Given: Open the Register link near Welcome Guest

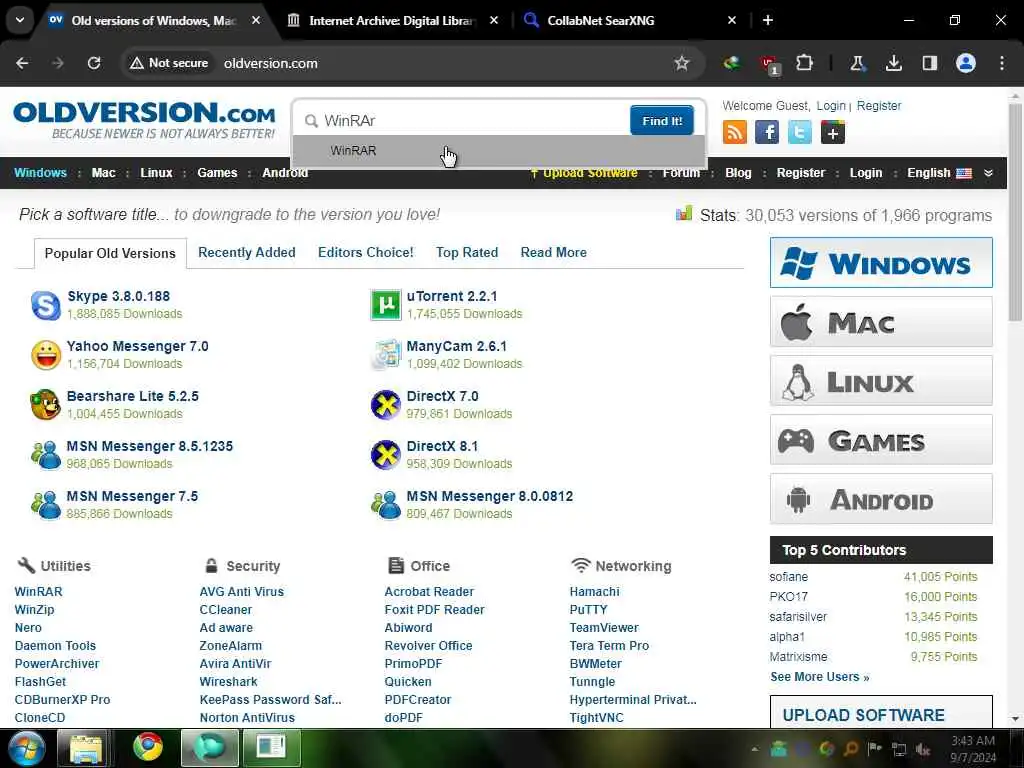Looking at the screenshot, I should click(x=878, y=106).
